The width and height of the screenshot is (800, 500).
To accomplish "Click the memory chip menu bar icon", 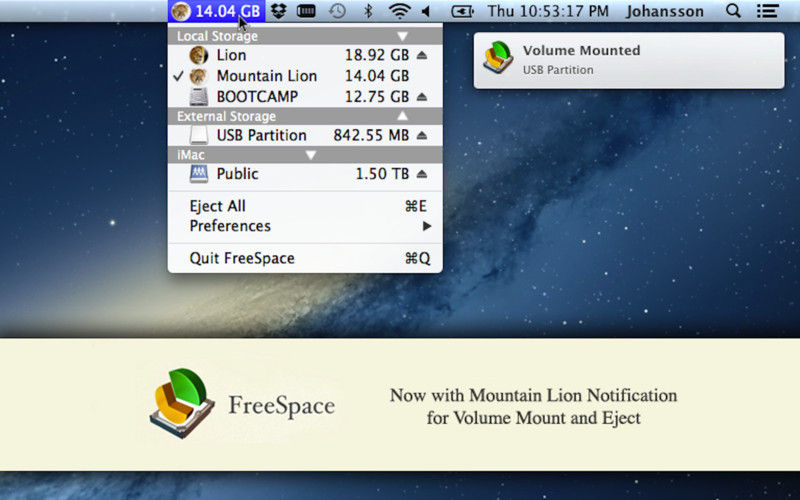I will point(306,11).
